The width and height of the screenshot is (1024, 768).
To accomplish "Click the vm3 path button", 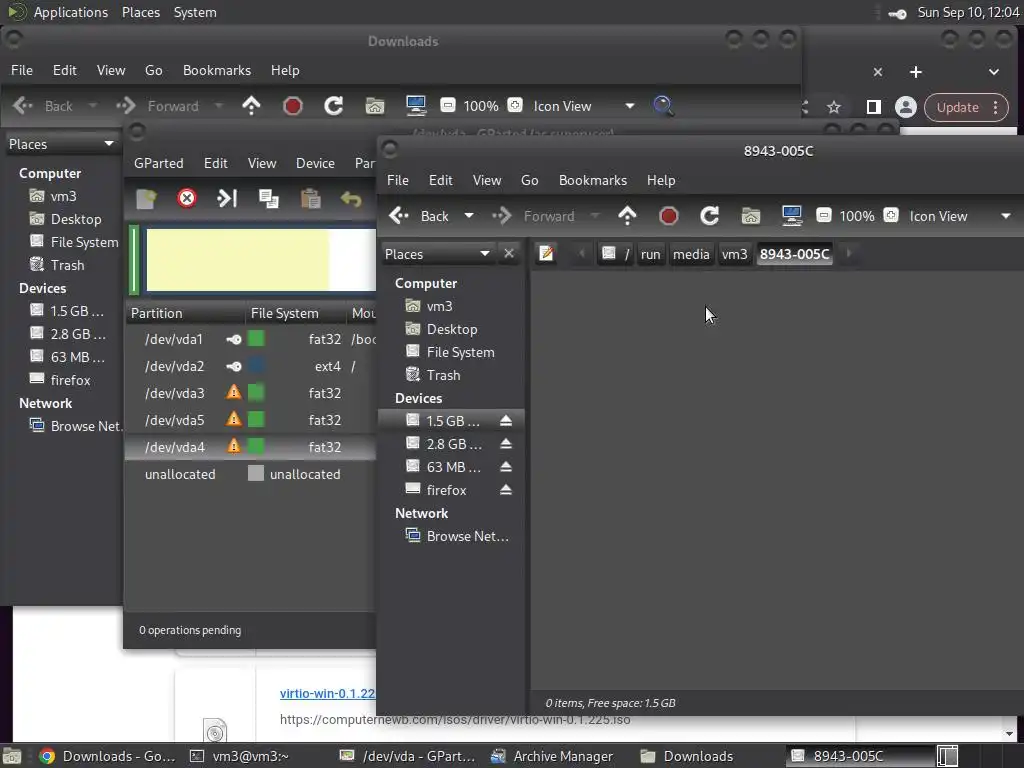I will (734, 254).
